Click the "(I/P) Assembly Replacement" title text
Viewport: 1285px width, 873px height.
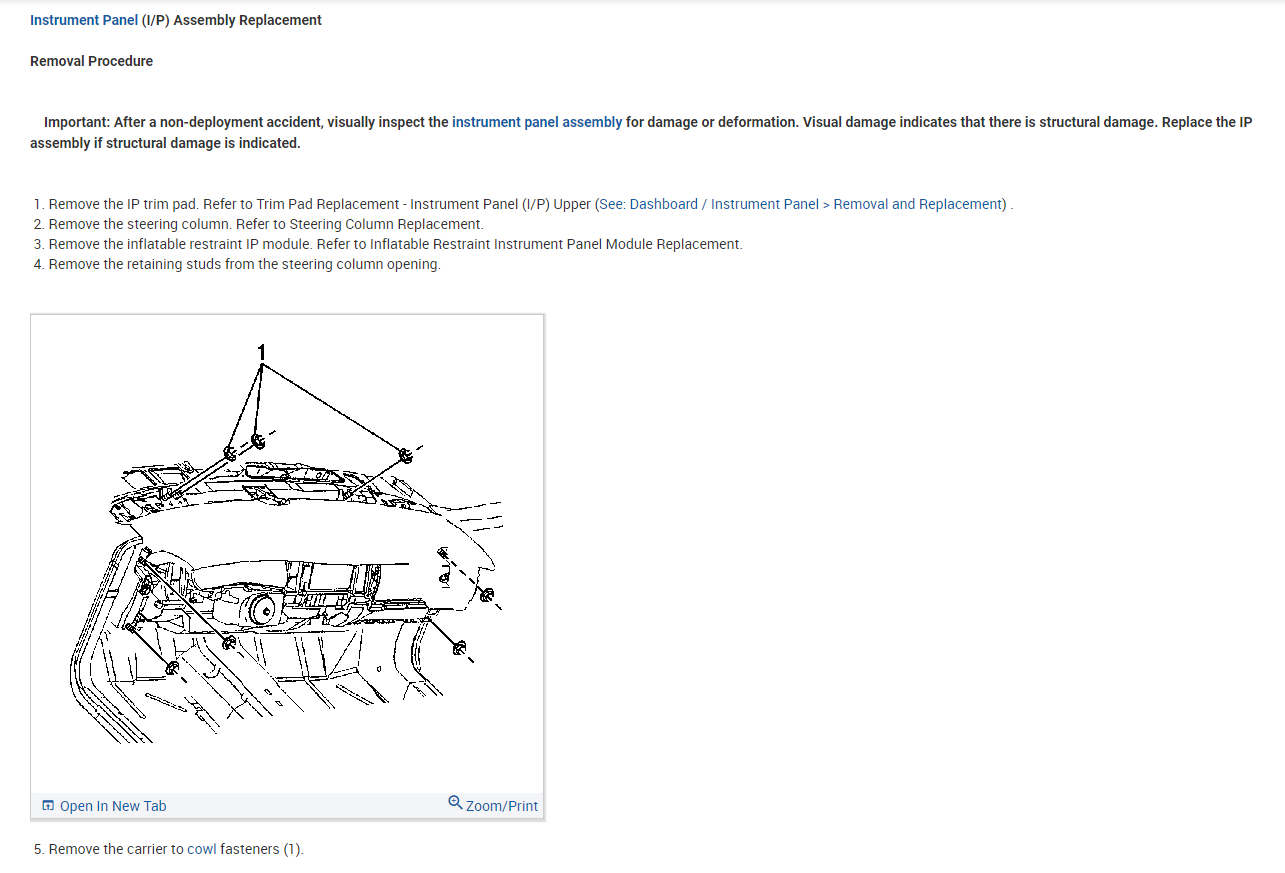pos(232,20)
